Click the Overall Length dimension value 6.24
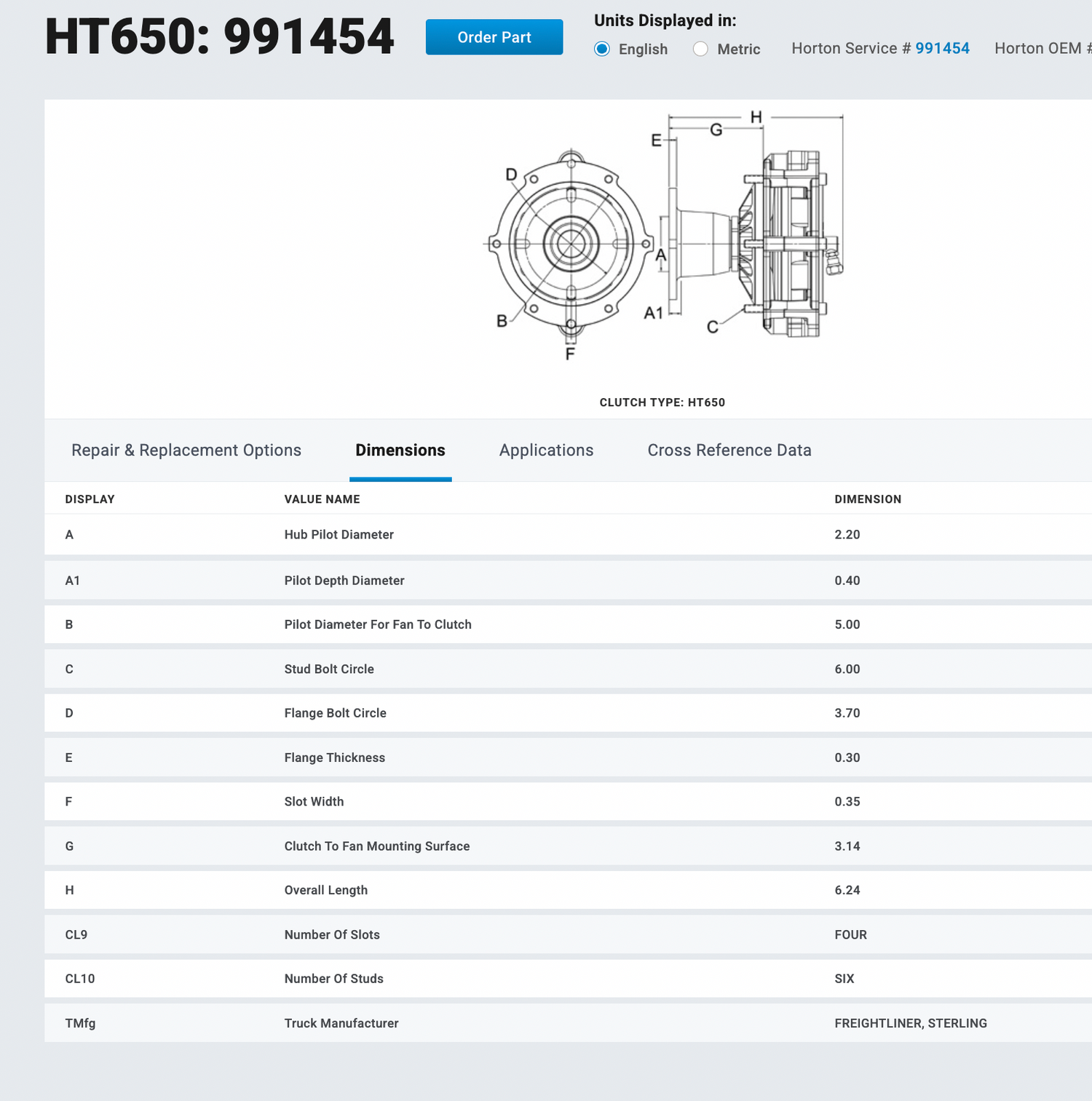This screenshot has height=1101, width=1092. (x=847, y=890)
